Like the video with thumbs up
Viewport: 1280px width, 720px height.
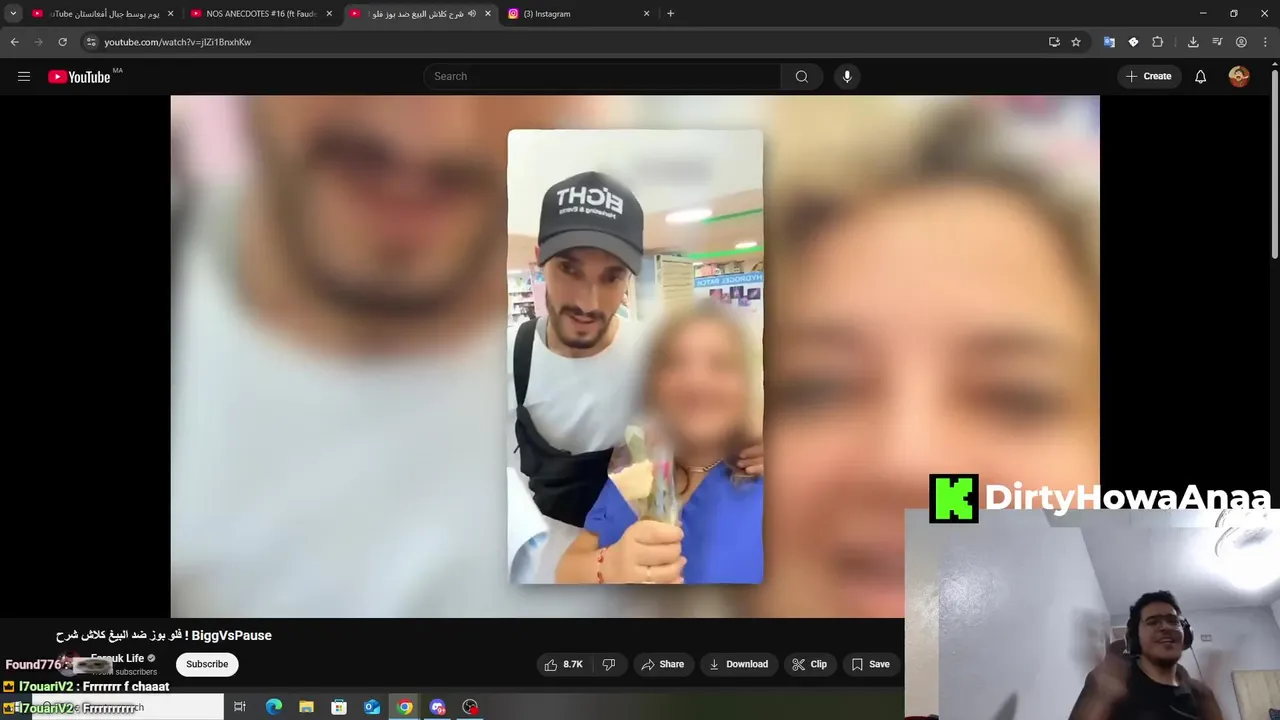pyautogui.click(x=564, y=664)
